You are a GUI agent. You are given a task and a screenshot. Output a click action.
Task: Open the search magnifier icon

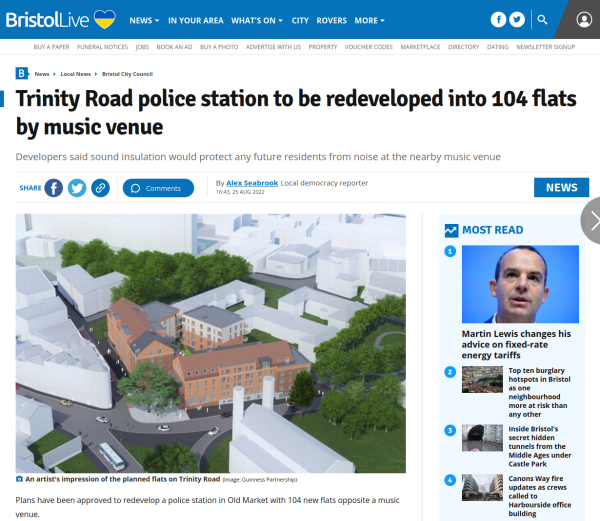click(542, 20)
